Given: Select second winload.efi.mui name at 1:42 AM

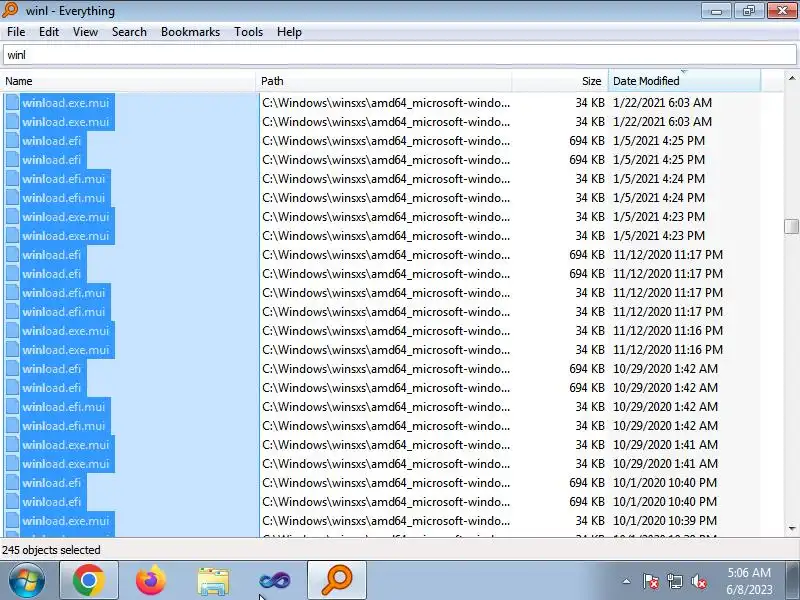Looking at the screenshot, I should click(x=64, y=426).
